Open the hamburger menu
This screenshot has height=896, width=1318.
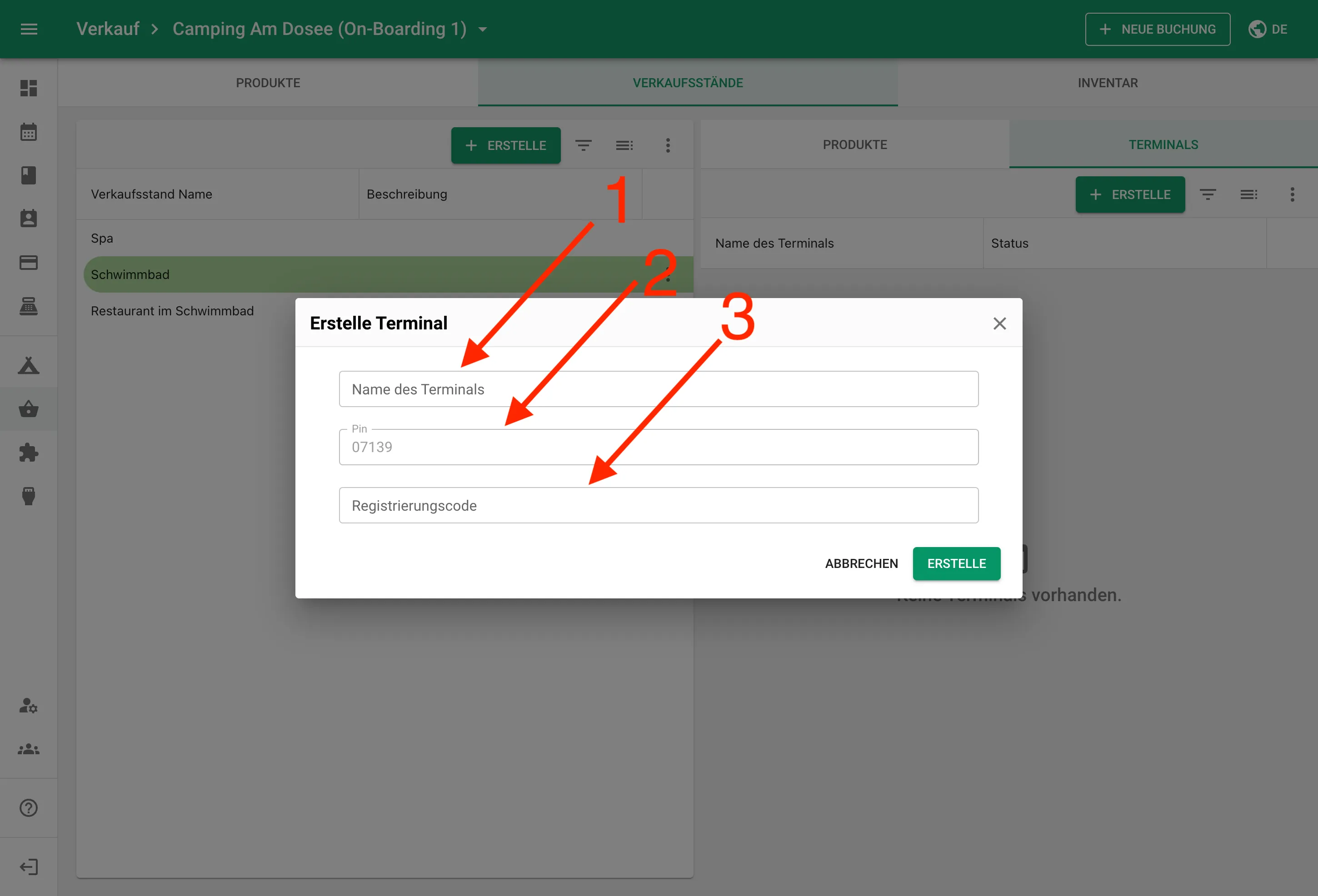pos(29,29)
